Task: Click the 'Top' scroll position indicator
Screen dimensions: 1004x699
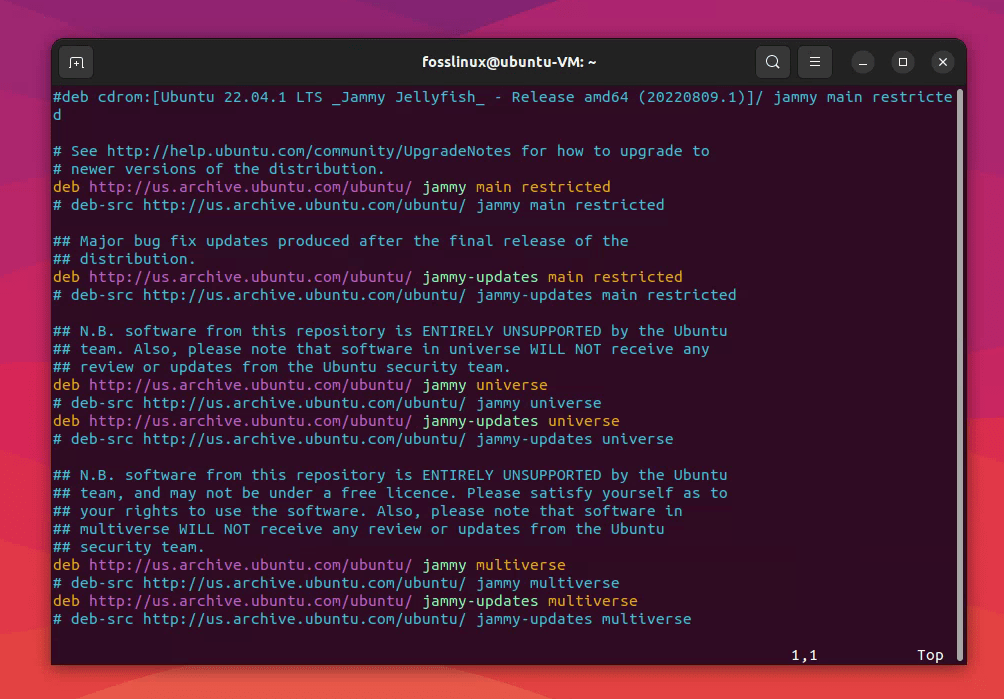Action: pos(930,655)
